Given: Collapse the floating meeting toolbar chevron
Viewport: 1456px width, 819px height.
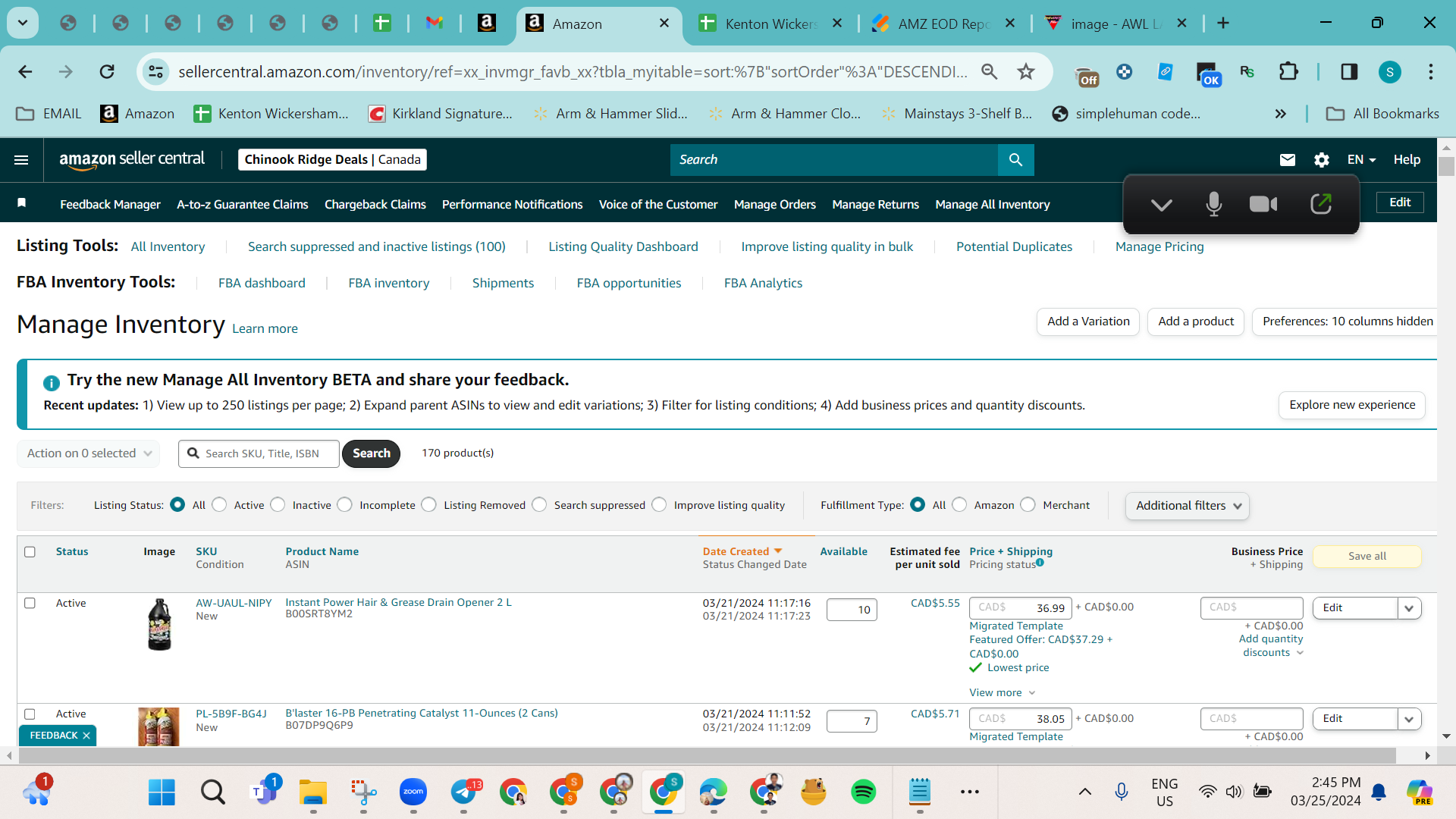Looking at the screenshot, I should click(1161, 205).
